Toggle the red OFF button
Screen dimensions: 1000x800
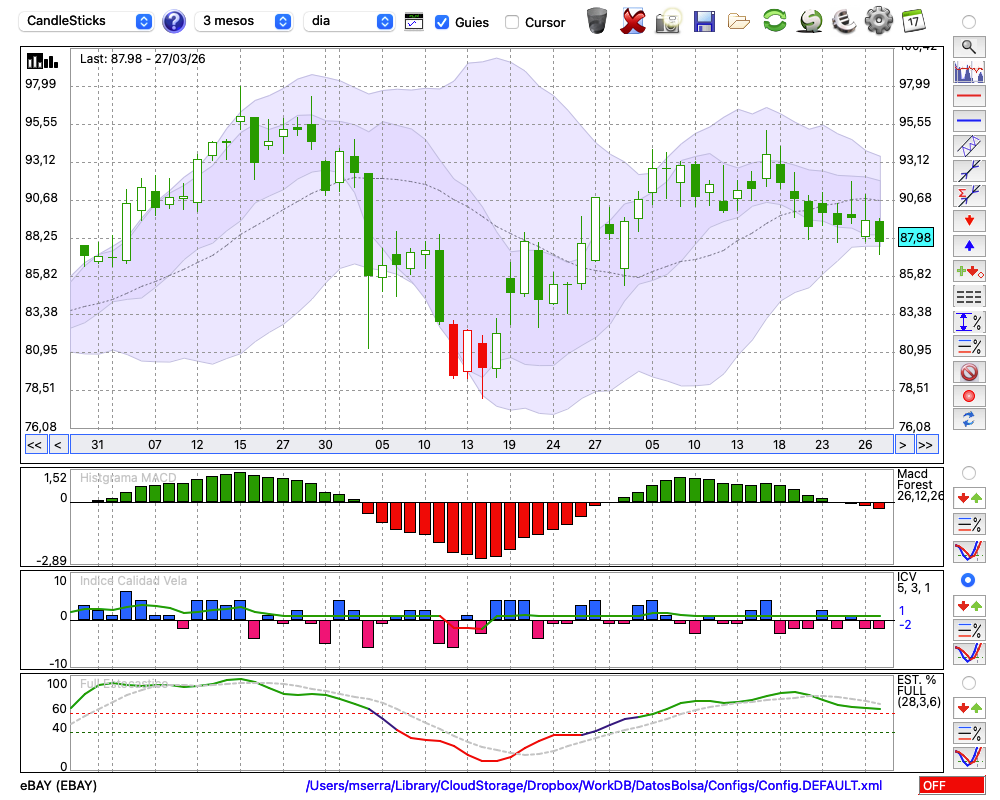[x=952, y=785]
